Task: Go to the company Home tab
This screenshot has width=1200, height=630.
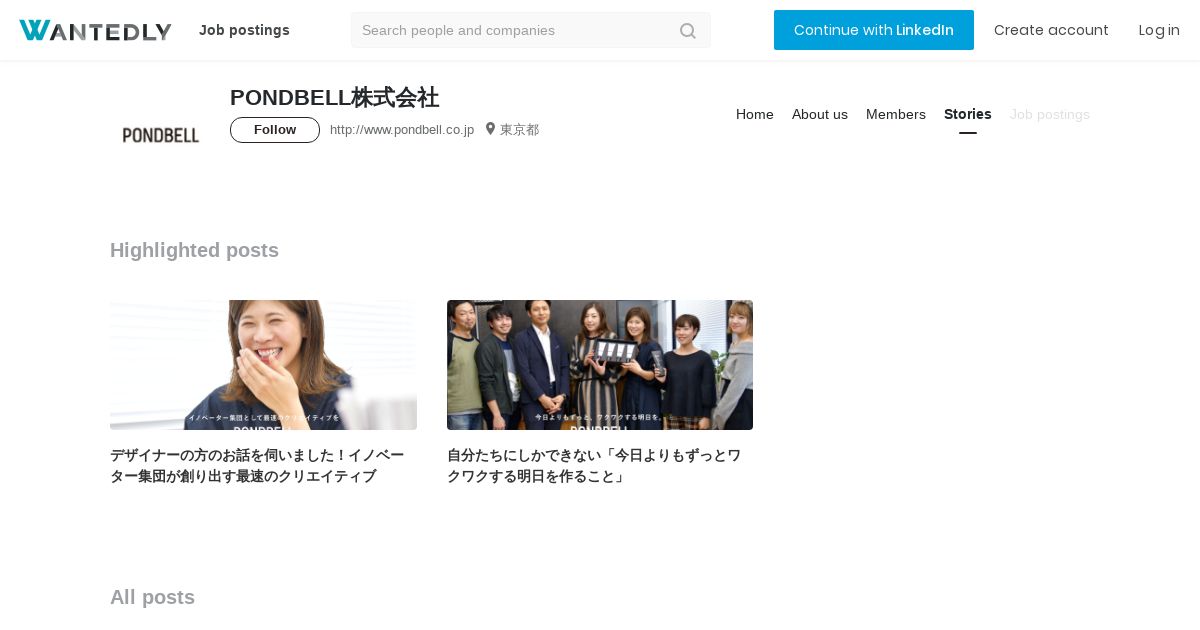Action: pos(755,114)
